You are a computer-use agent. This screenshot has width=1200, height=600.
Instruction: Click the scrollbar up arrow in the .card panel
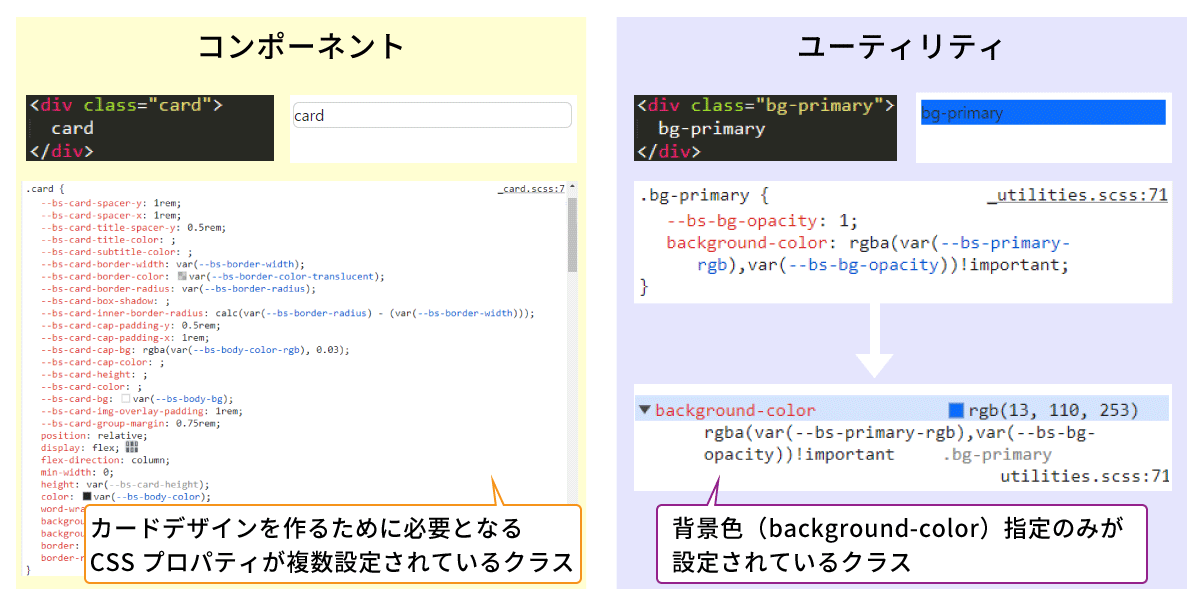(572, 188)
